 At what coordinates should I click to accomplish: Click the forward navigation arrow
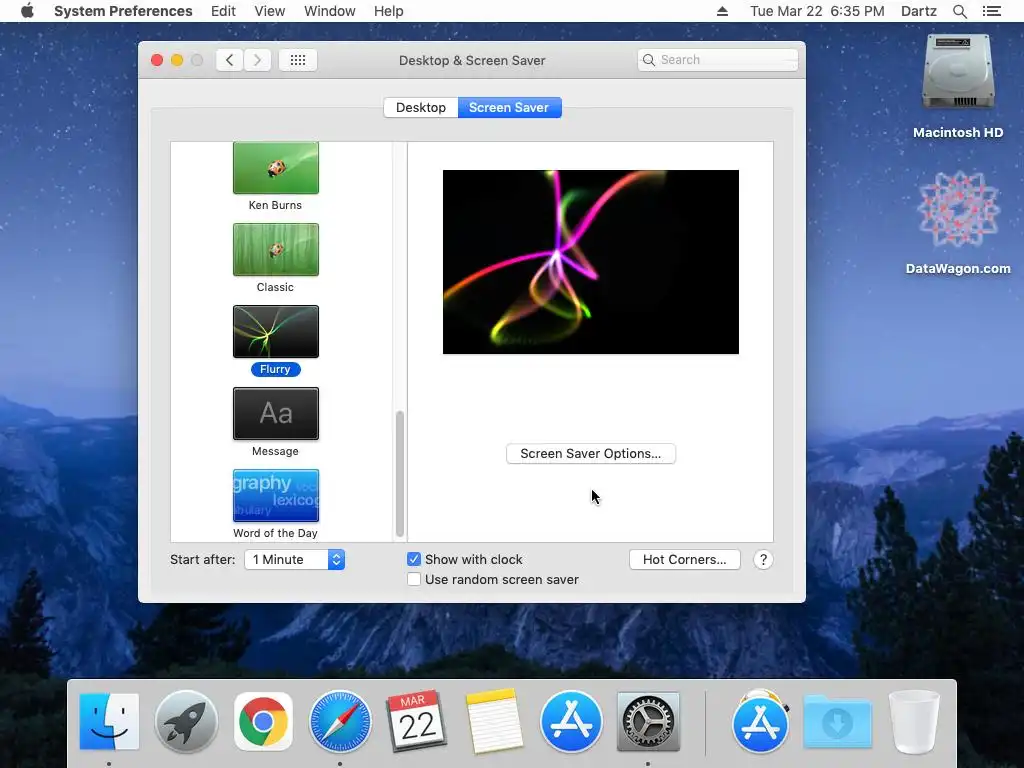click(257, 60)
